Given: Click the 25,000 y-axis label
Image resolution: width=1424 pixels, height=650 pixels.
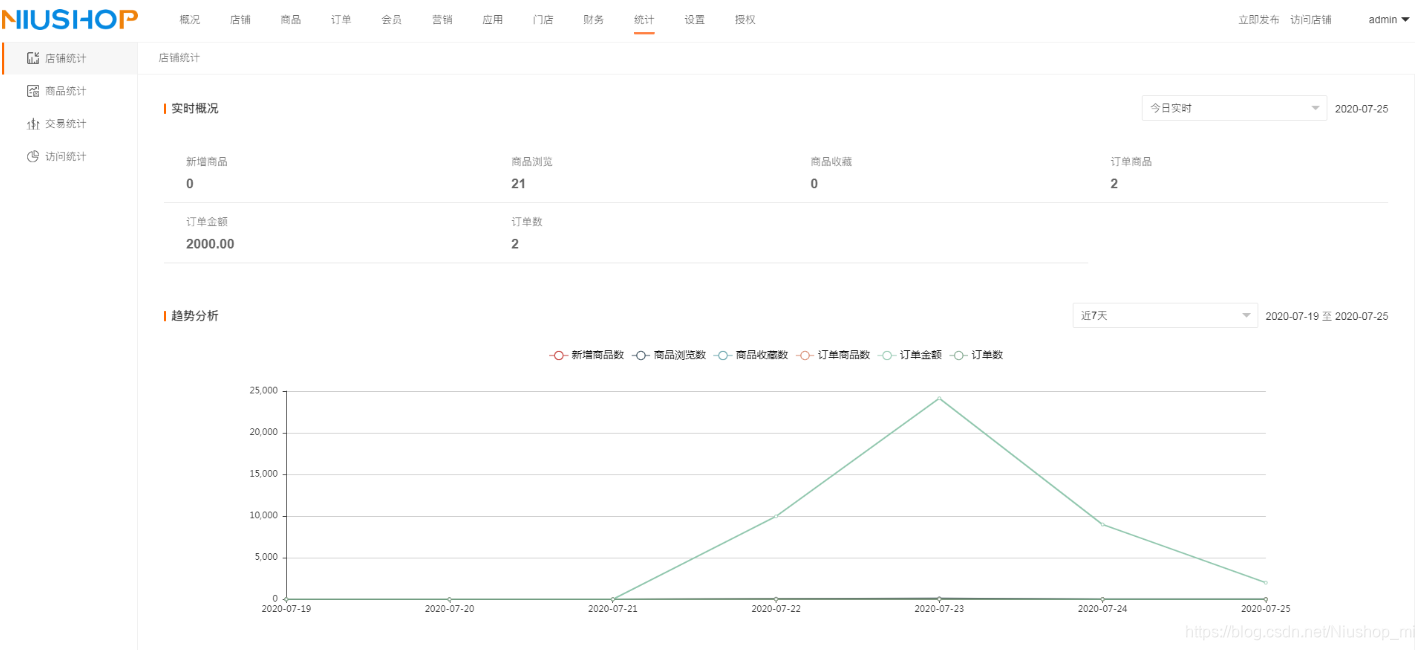Looking at the screenshot, I should point(264,391).
